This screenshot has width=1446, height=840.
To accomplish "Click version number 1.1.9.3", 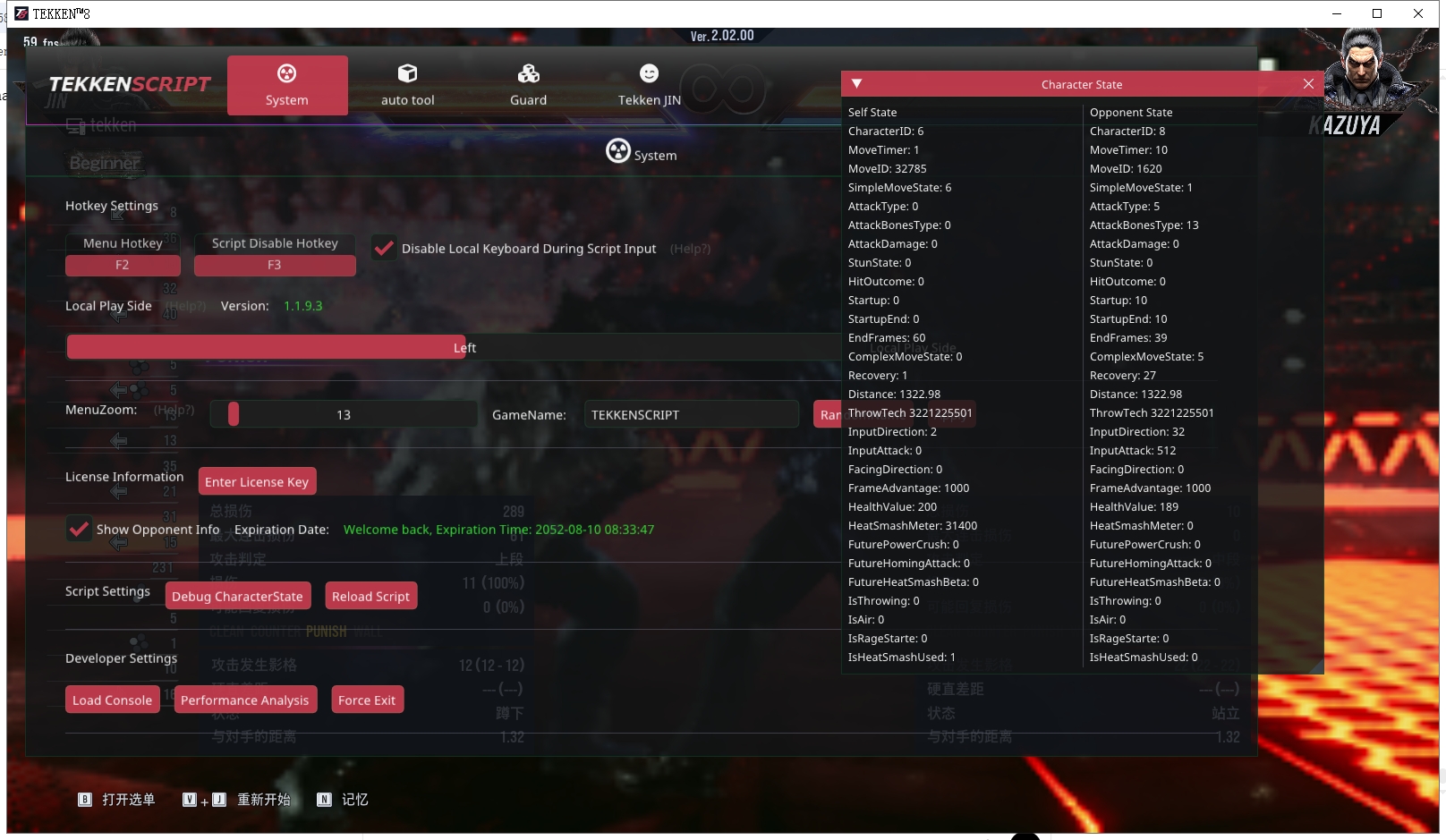I will [x=303, y=306].
